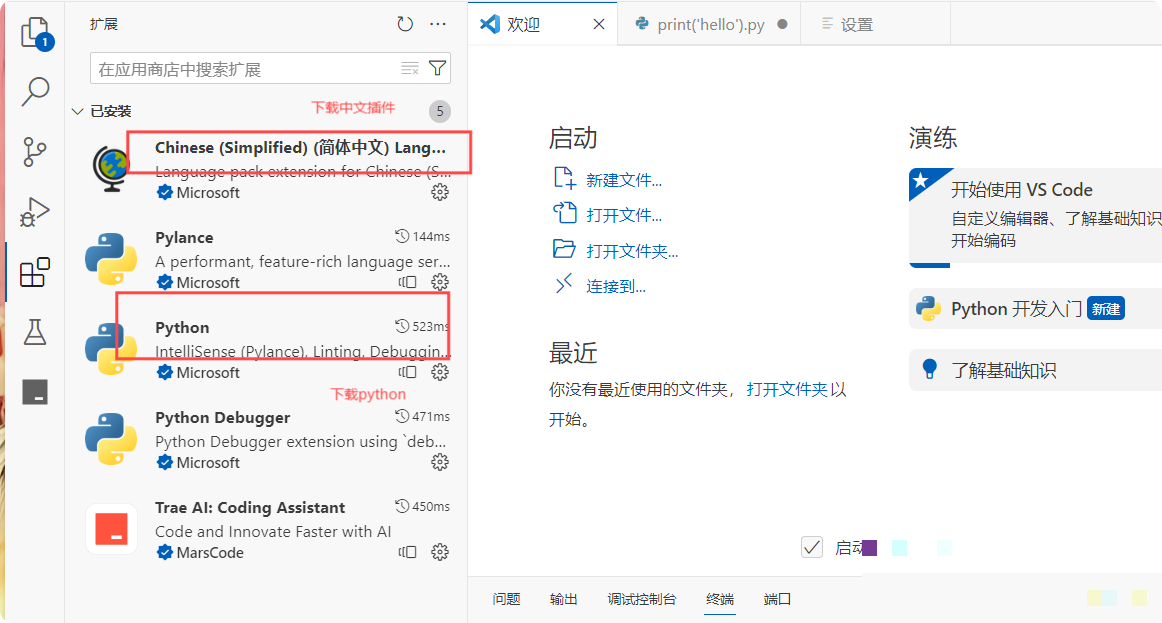Click Python extension sync indicator icon
Screen dimensions: 1162x623
pyautogui.click(x=408, y=372)
